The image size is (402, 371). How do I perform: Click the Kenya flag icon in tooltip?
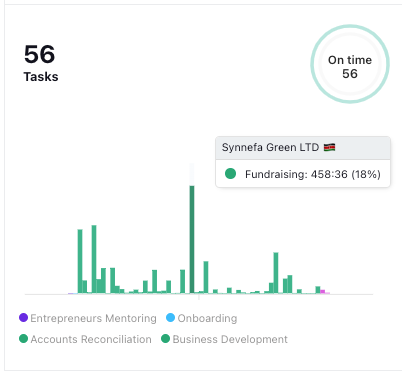coord(329,147)
